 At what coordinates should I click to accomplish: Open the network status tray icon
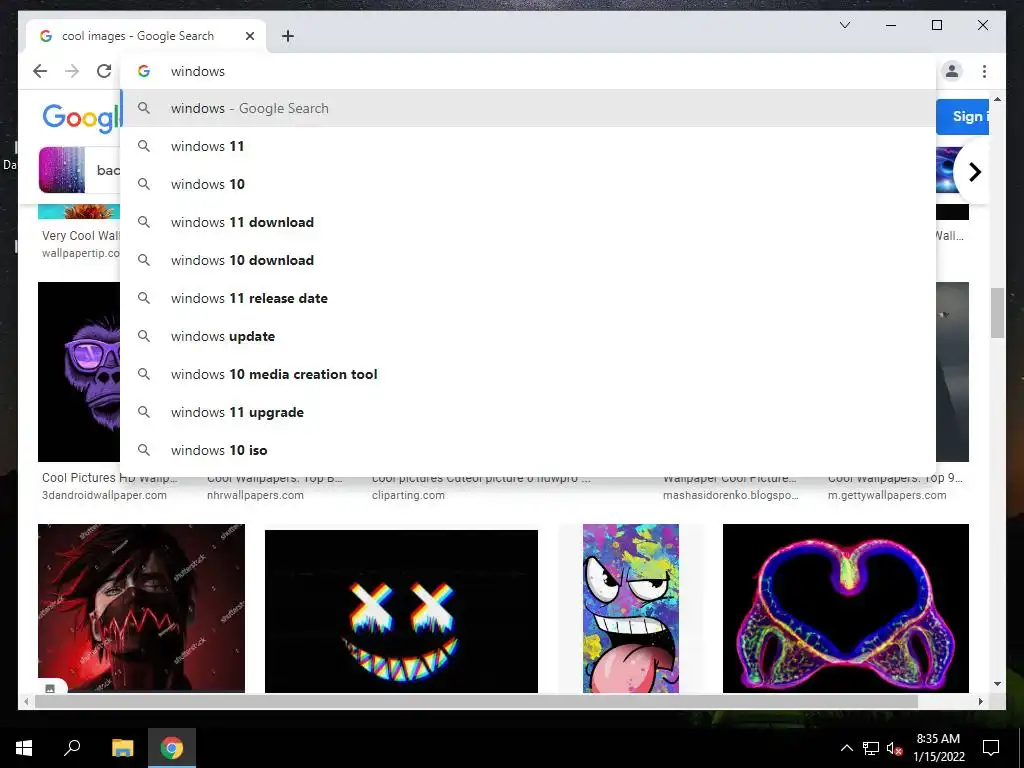pyautogui.click(x=871, y=748)
